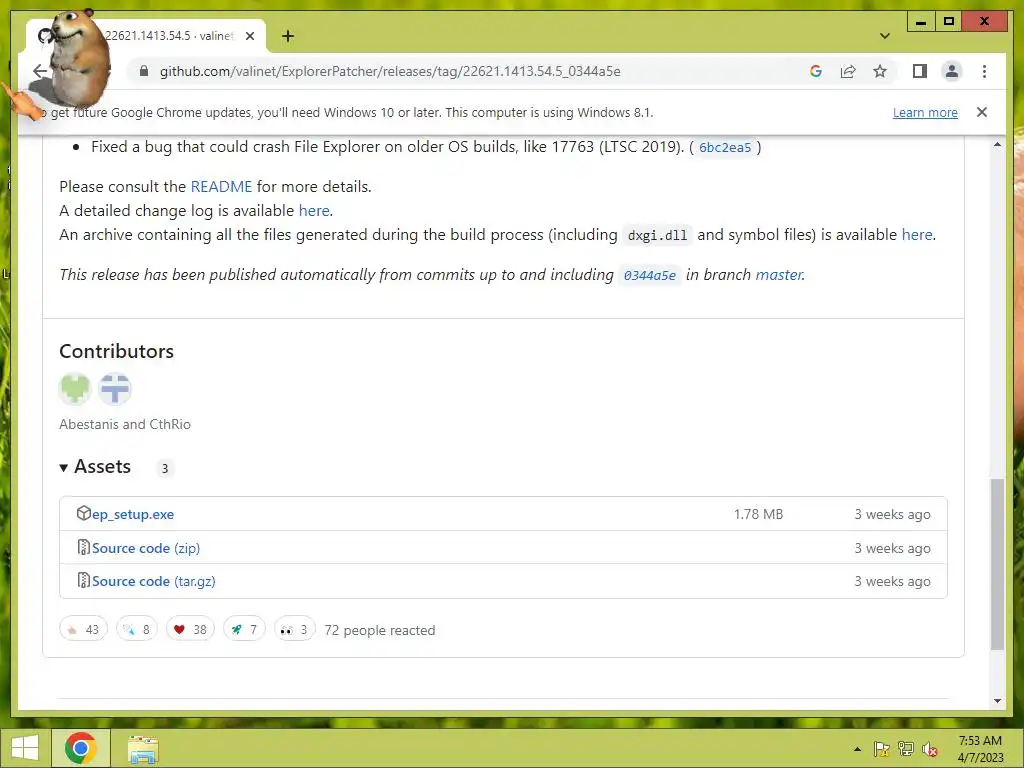This screenshot has width=1024, height=768.
Task: Open a new Chrome tab
Action: (288, 36)
